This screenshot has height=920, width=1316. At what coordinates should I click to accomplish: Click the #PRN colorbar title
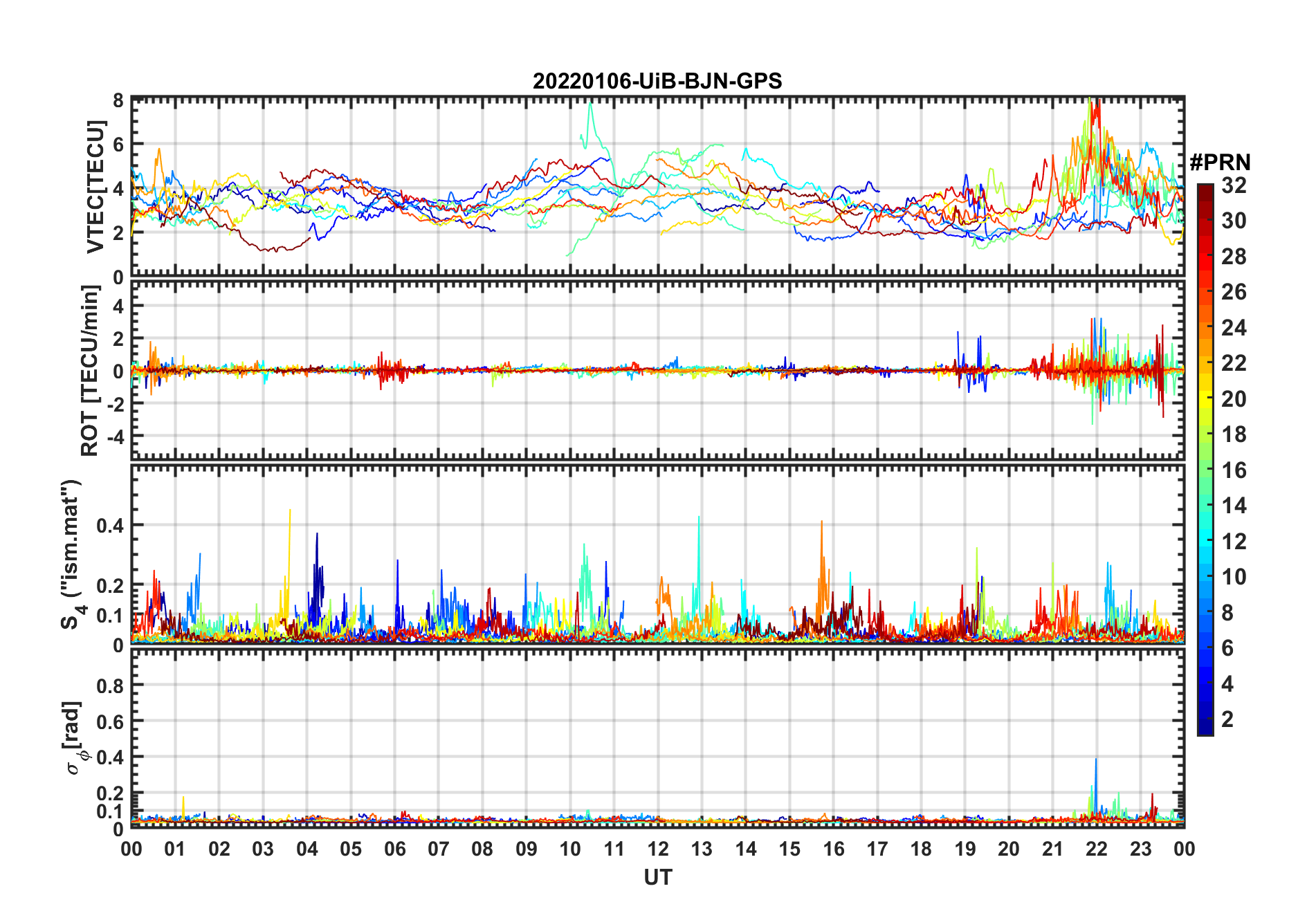click(x=1221, y=163)
